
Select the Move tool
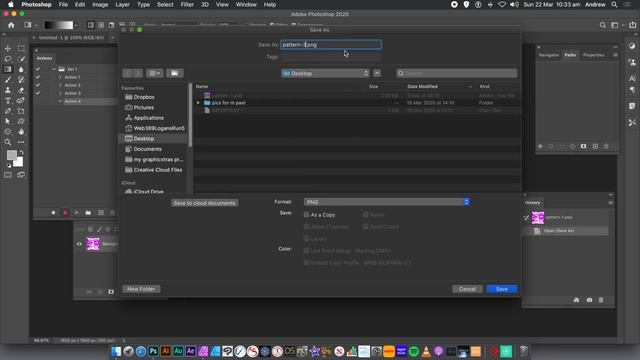pyautogui.click(x=8, y=48)
